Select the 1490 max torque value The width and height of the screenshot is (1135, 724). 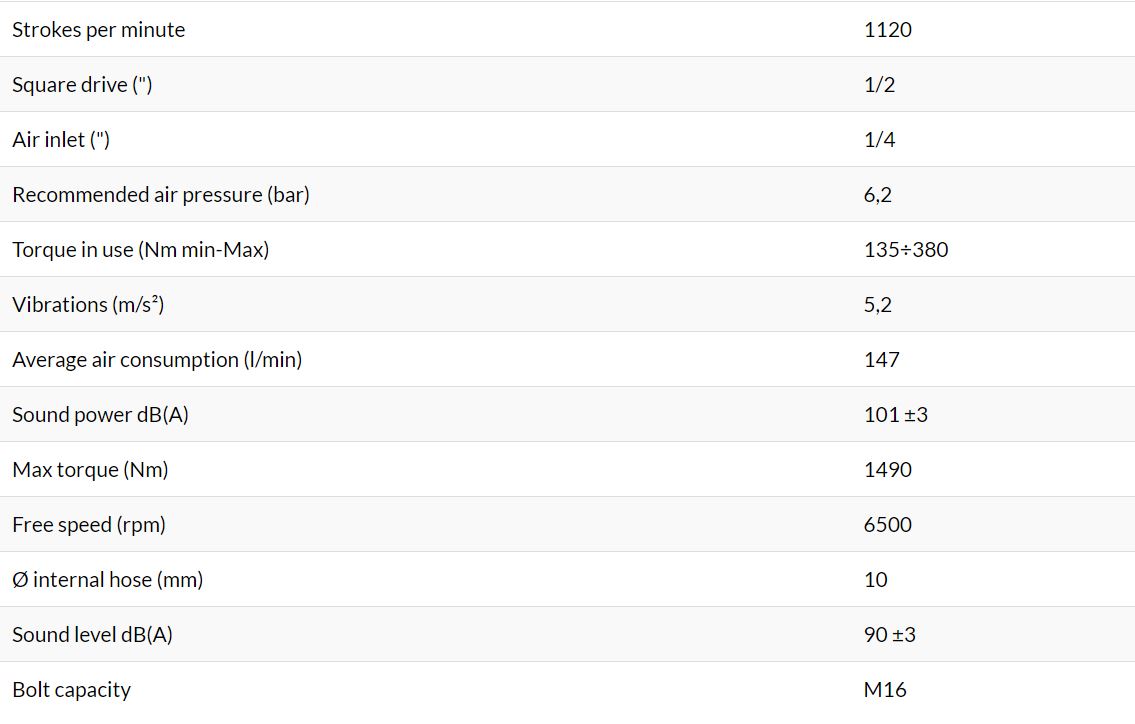click(x=887, y=470)
